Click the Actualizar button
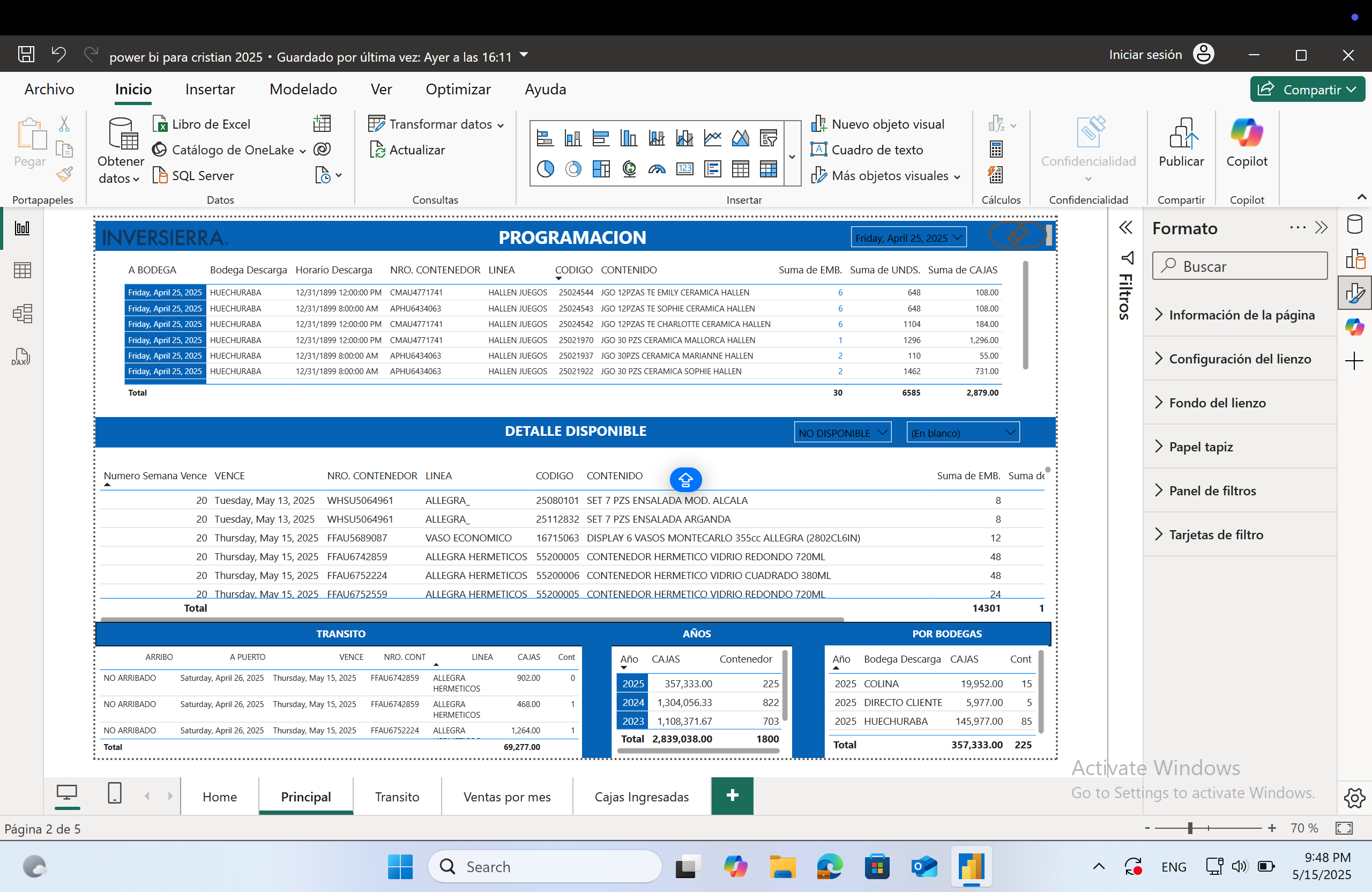The height and width of the screenshot is (892, 1372). (408, 150)
